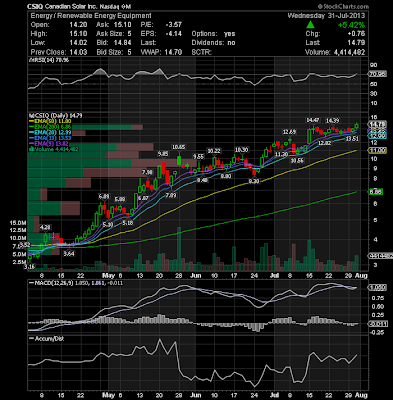393x400 pixels.
Task: Select the yellow EMA(50) 11.00 legend entry
Action: pyautogui.click(x=50, y=121)
